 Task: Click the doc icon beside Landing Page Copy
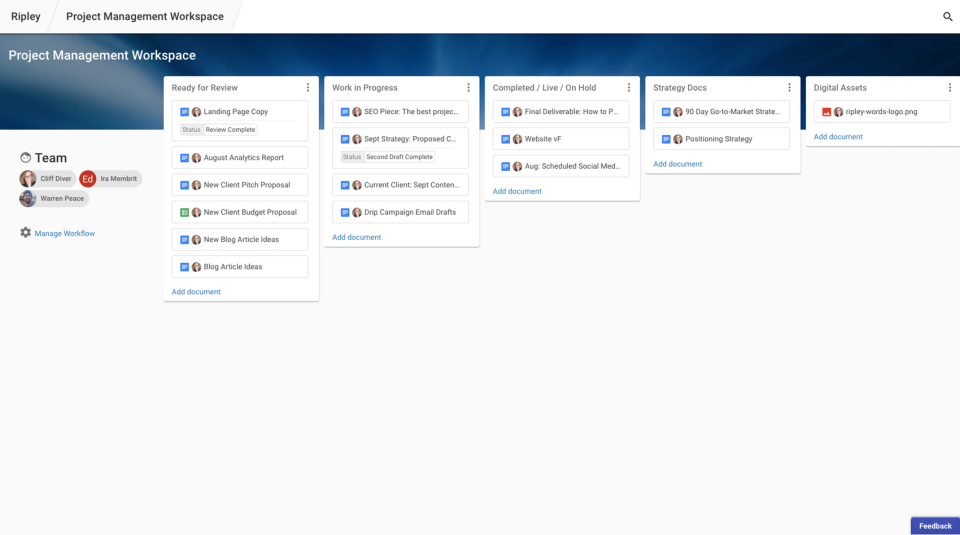pyautogui.click(x=185, y=112)
